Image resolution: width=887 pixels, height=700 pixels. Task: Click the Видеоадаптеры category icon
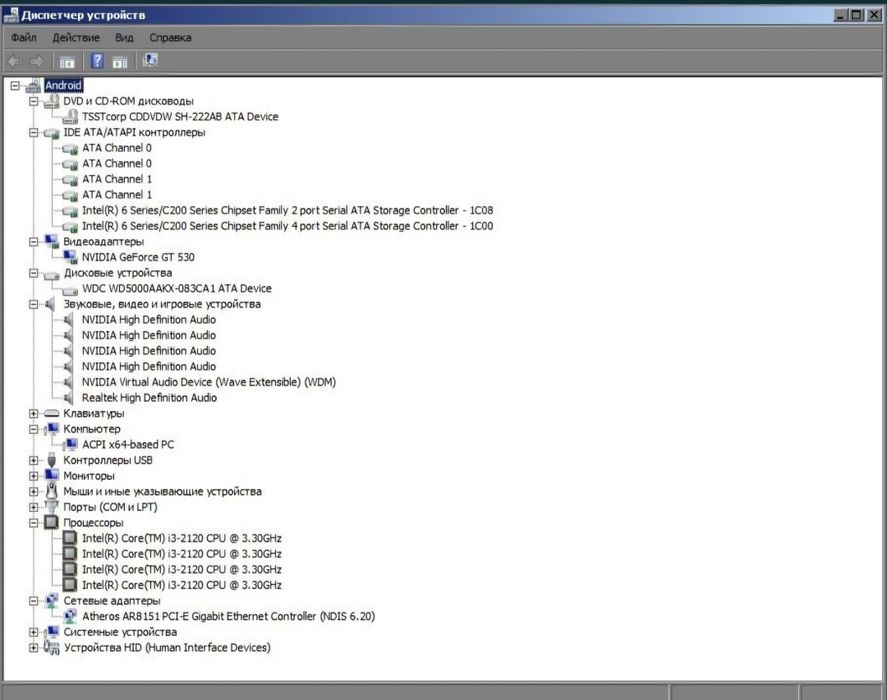pyautogui.click(x=52, y=242)
